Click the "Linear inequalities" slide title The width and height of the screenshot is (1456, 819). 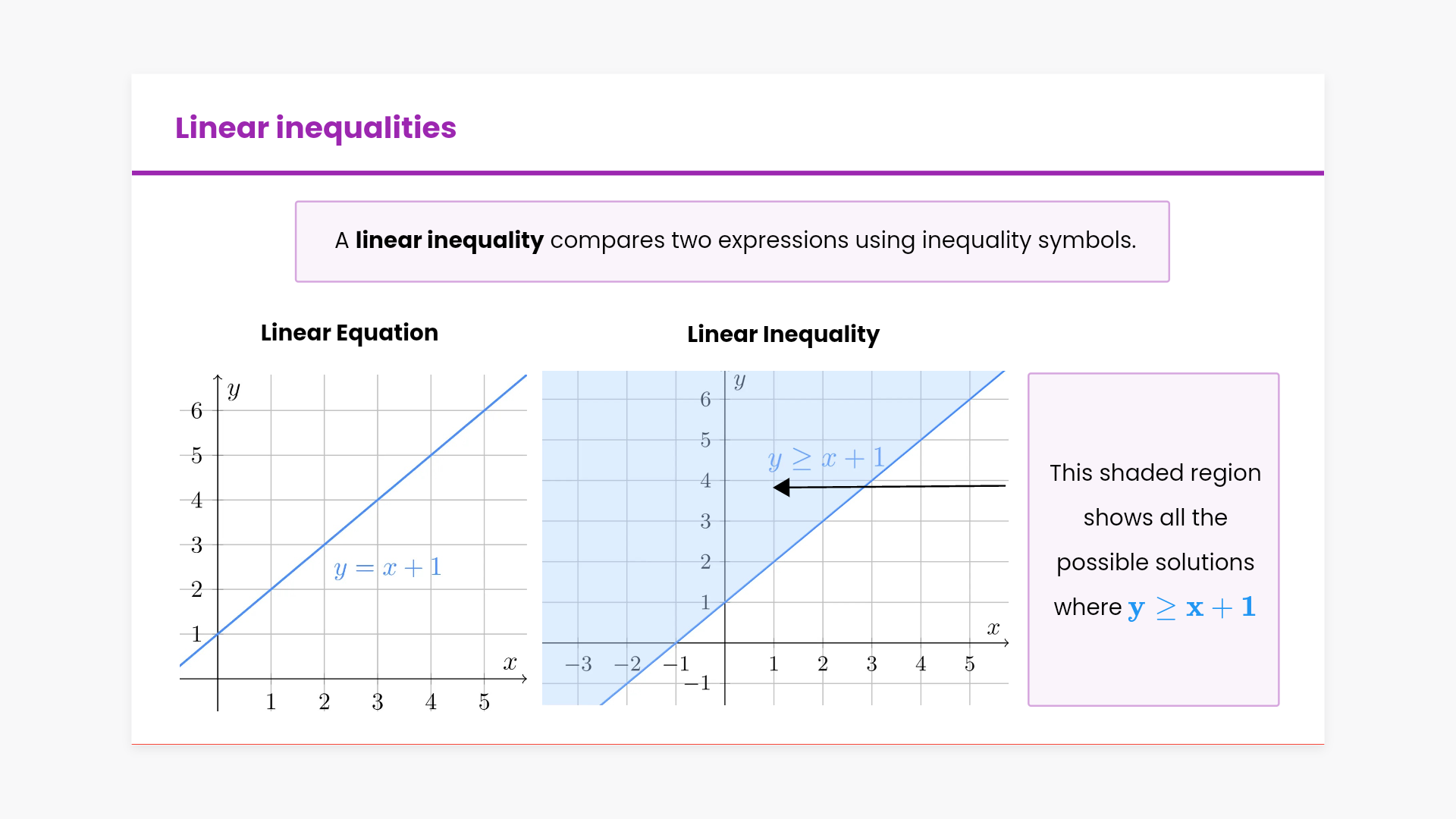(x=315, y=127)
